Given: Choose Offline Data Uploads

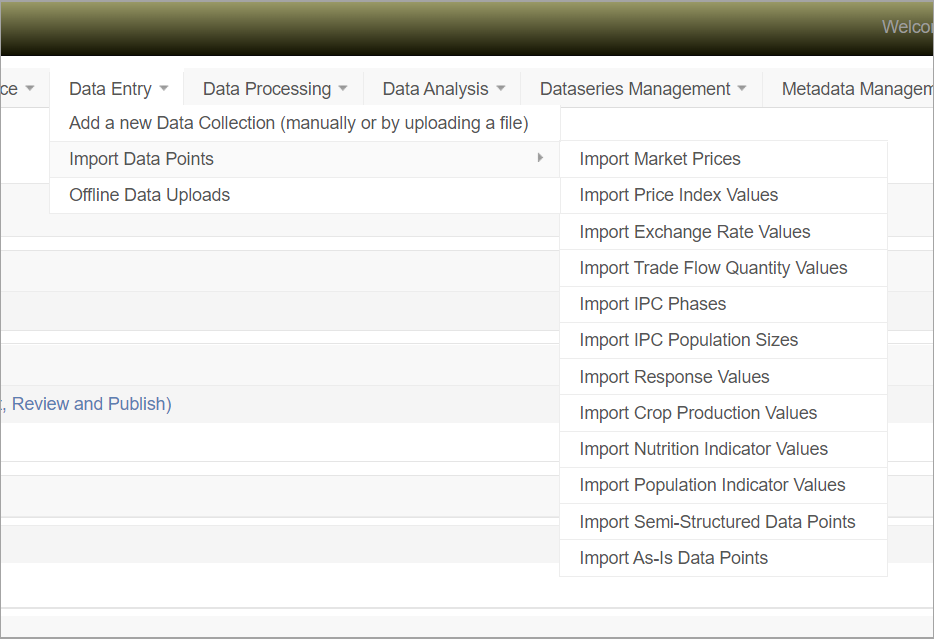Looking at the screenshot, I should (149, 195).
